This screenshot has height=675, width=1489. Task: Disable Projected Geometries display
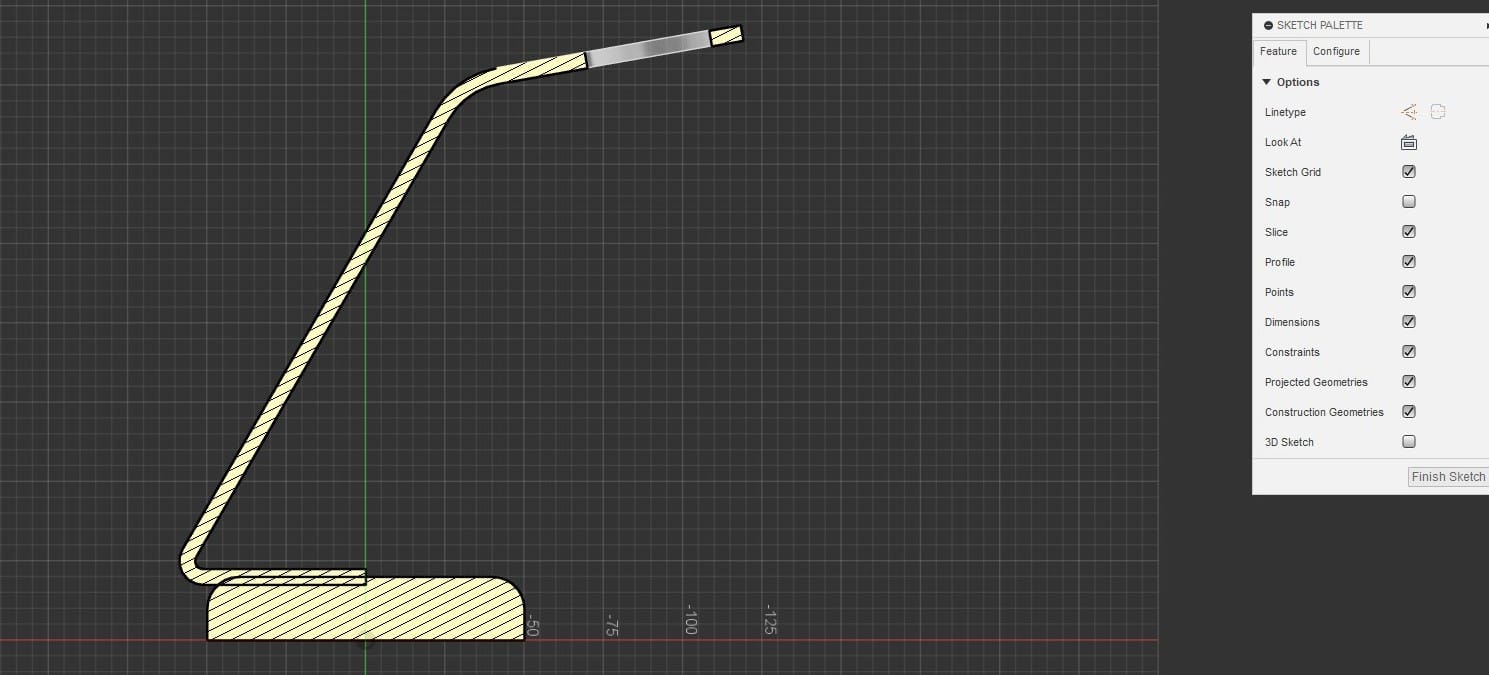1409,382
